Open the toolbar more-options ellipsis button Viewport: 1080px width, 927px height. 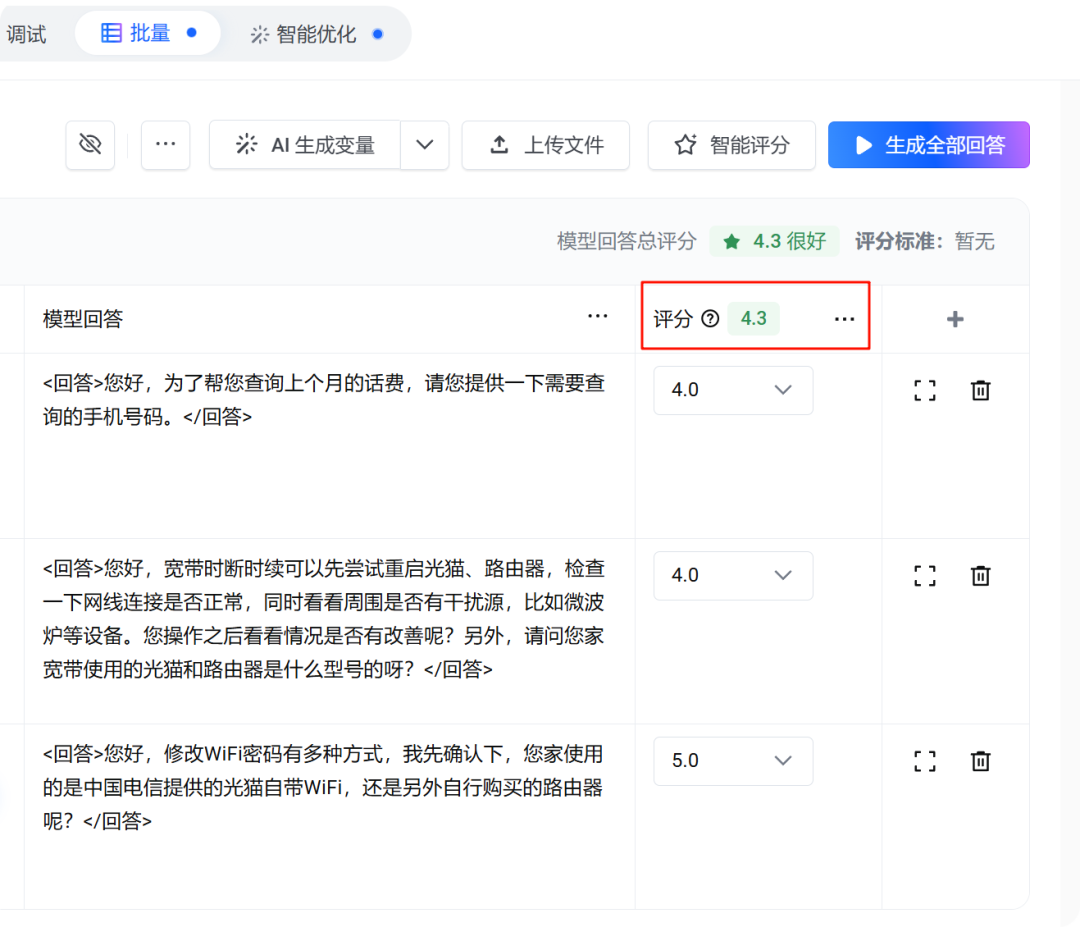166,146
